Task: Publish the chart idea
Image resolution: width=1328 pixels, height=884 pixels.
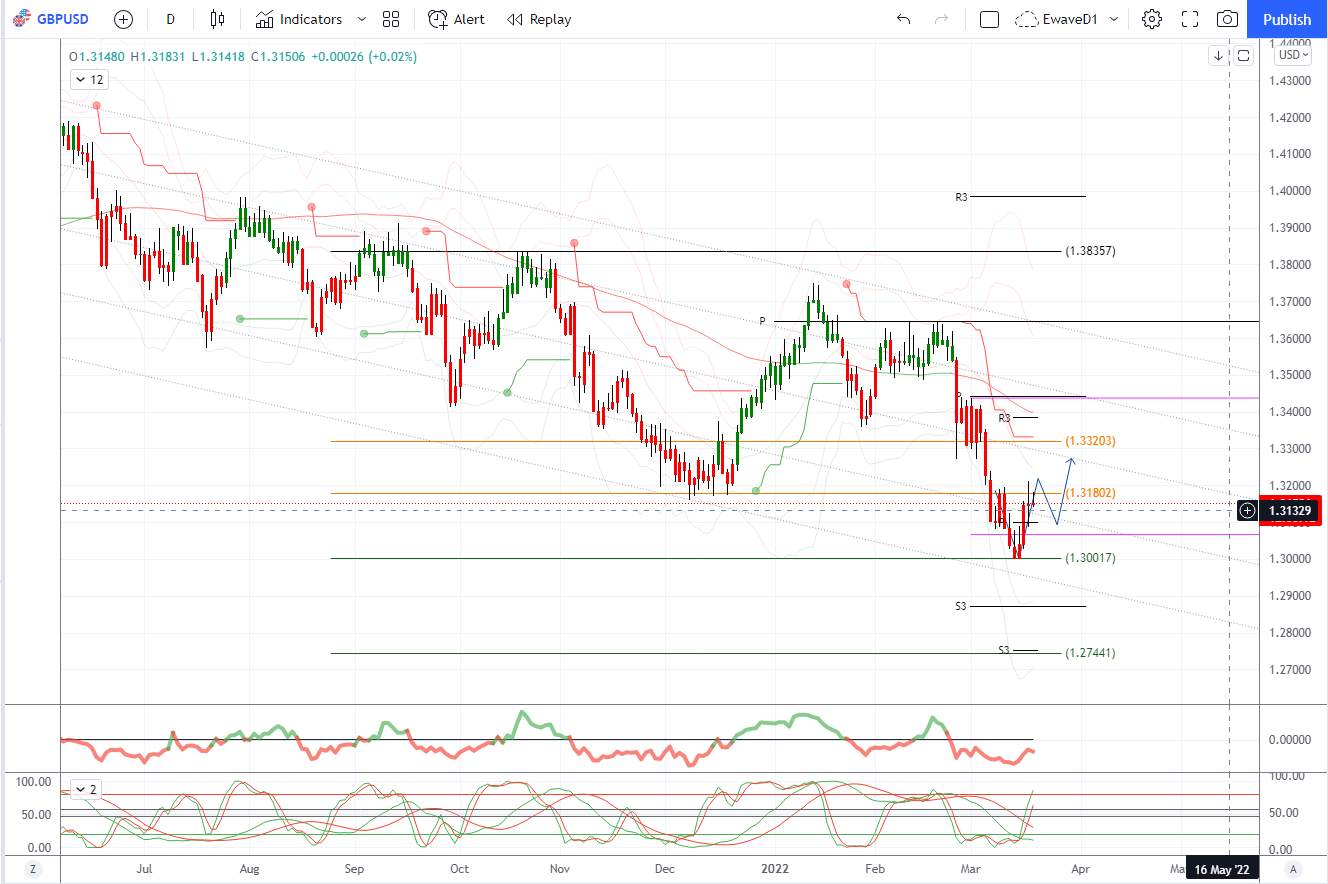Action: pos(1287,19)
